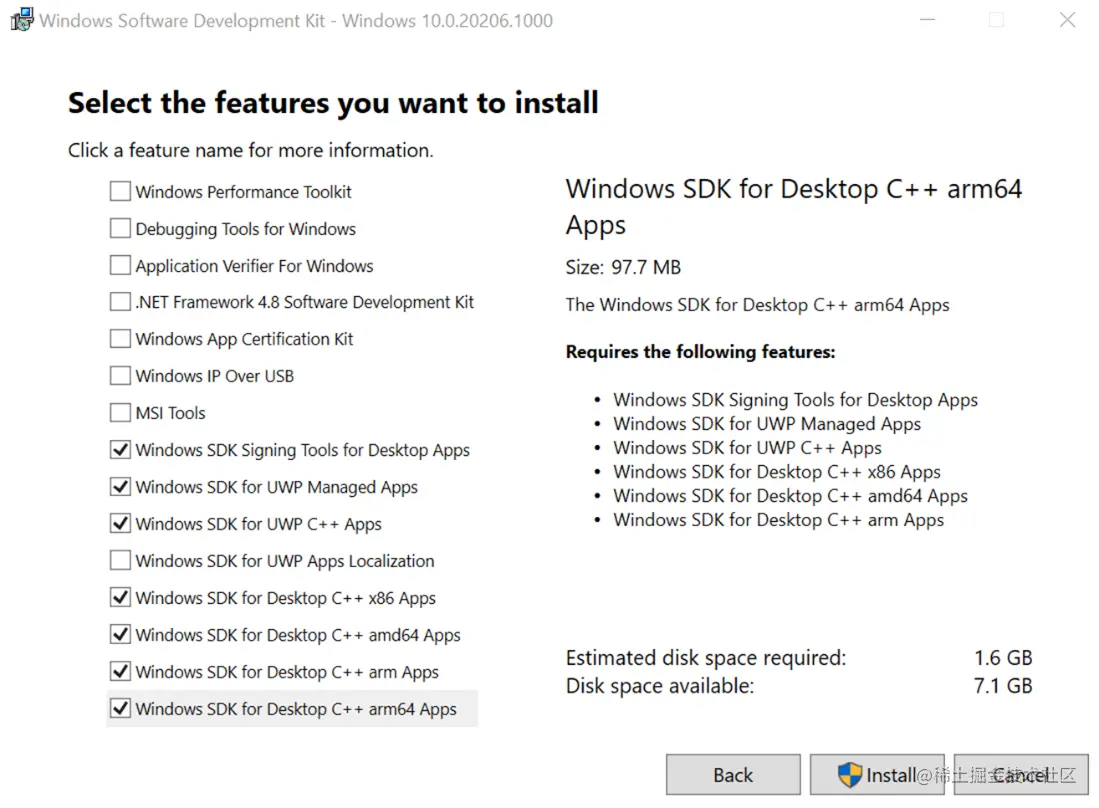Untick Desktop C++ amd64 Apps checkbox
This screenshot has width=1099, height=808.
click(120, 634)
